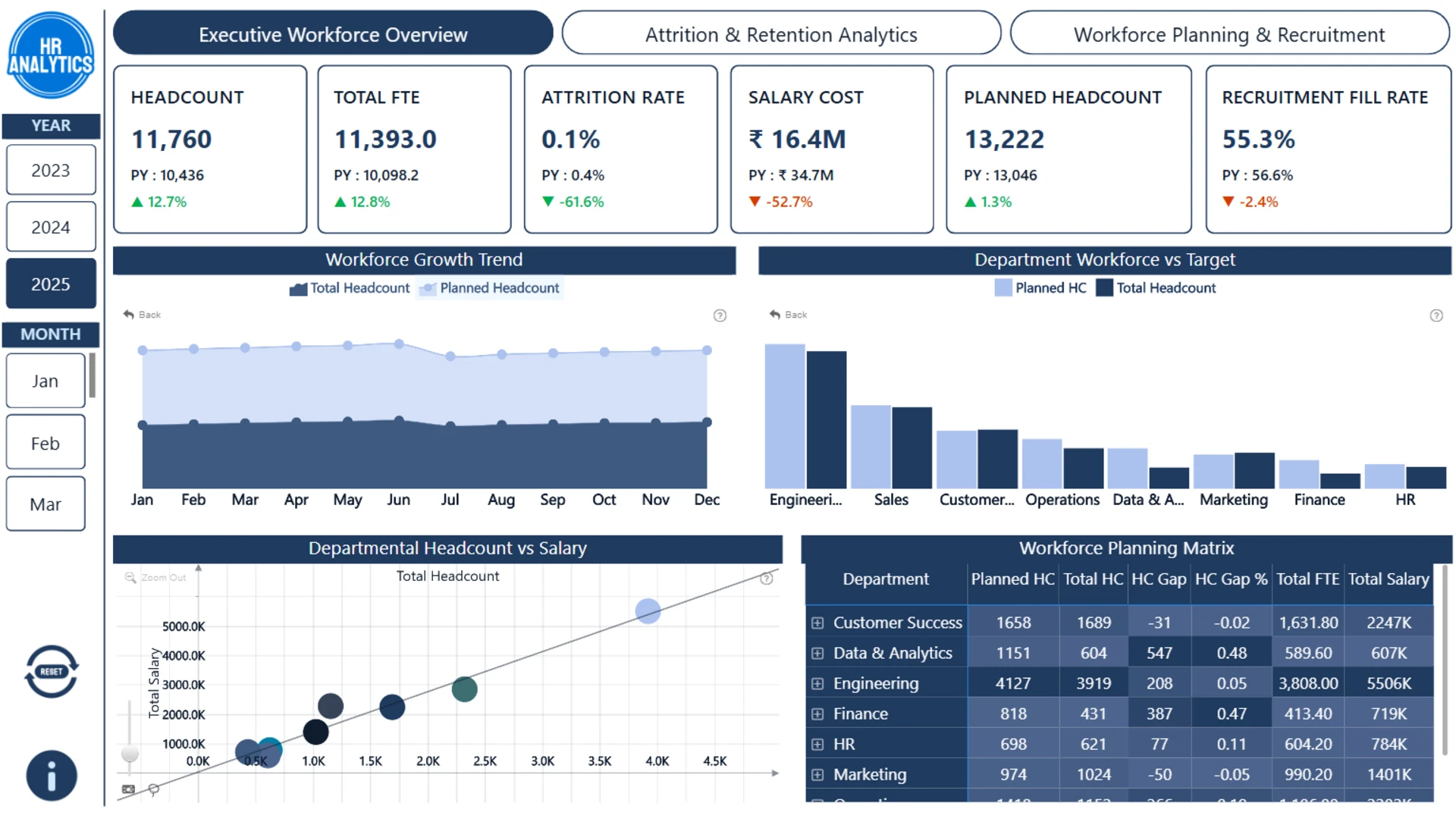Open the info icon in sidebar
Screen dimensions: 1456x819
point(52,776)
